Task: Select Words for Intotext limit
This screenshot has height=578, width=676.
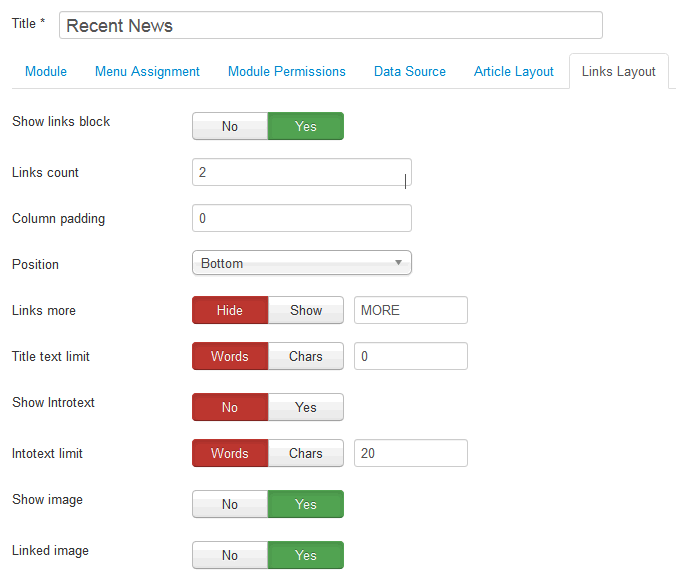Action: [230, 453]
